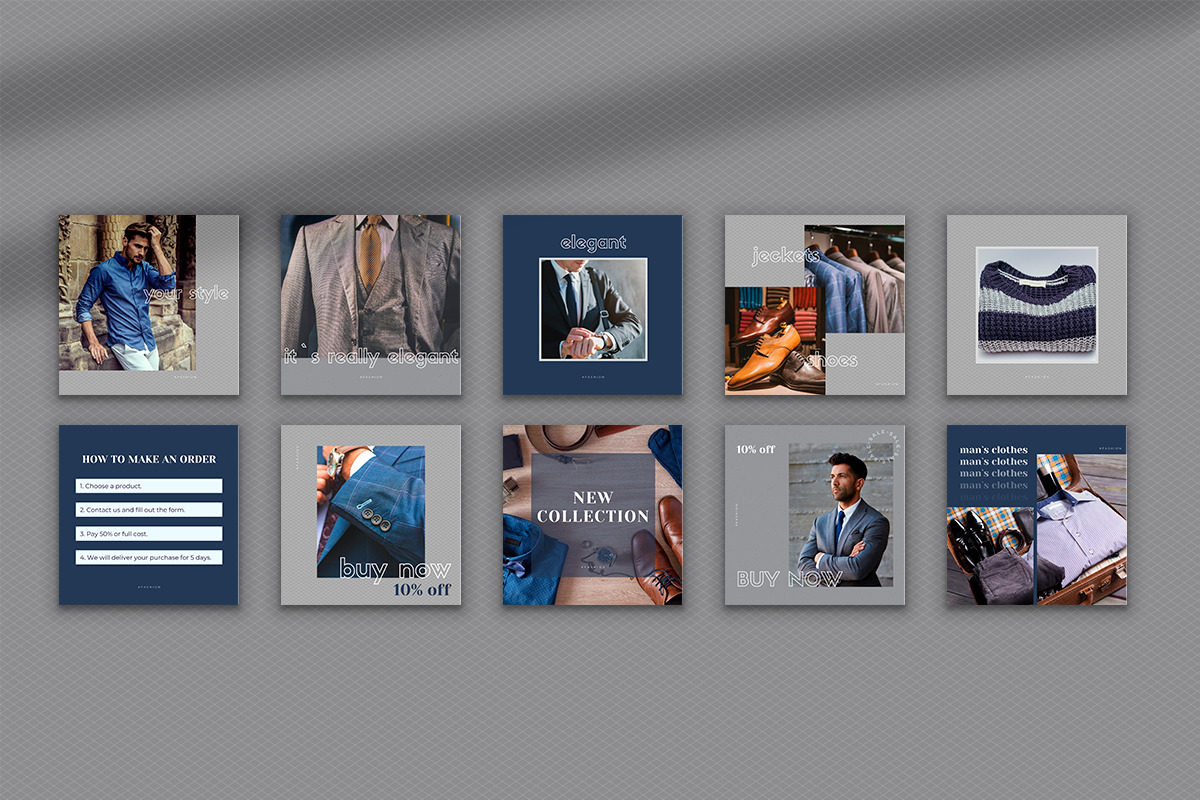Image resolution: width=1200 pixels, height=800 pixels.
Task: Click '10% off' text above suited man
Action: pyautogui.click(x=756, y=449)
